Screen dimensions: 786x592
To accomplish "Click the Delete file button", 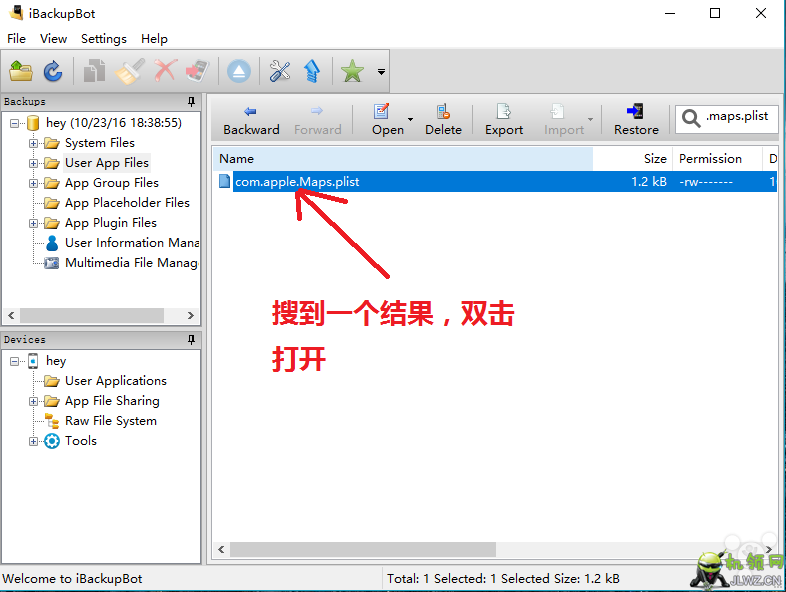I will tap(443, 121).
